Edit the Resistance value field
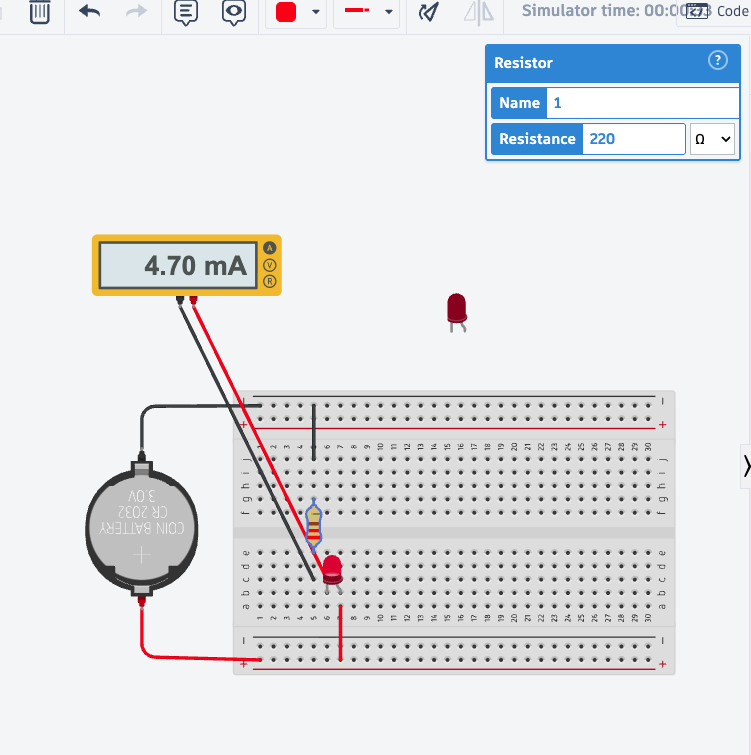The width and height of the screenshot is (751, 755). [634, 139]
